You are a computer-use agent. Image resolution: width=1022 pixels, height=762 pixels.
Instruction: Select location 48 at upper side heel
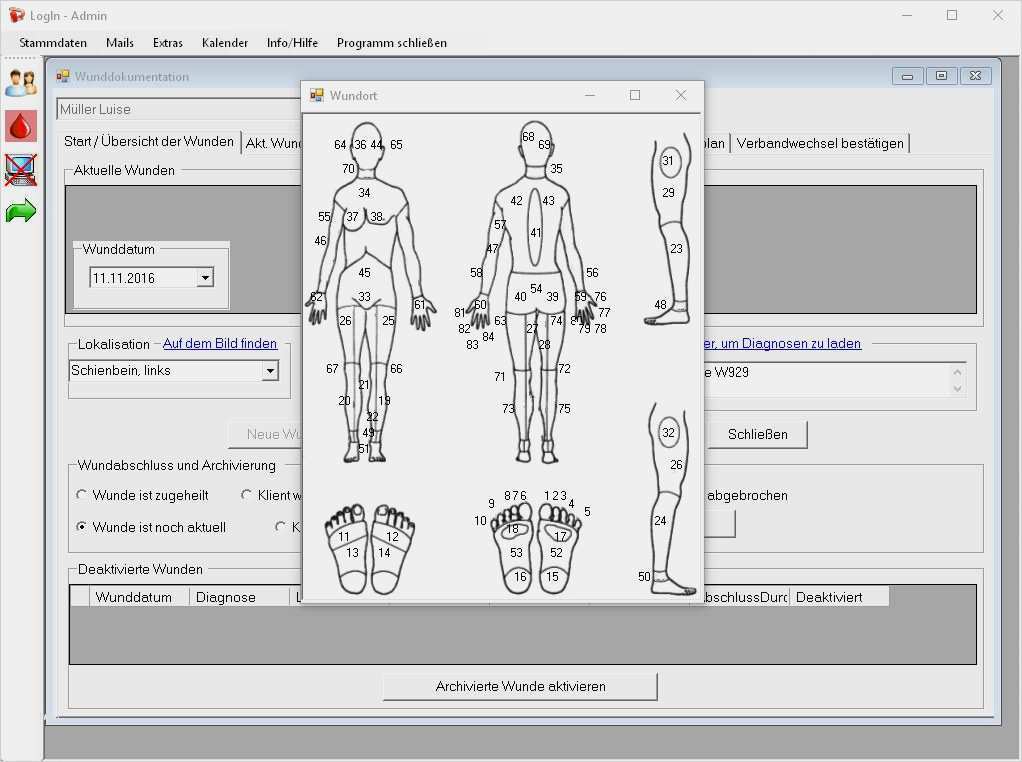coord(660,305)
